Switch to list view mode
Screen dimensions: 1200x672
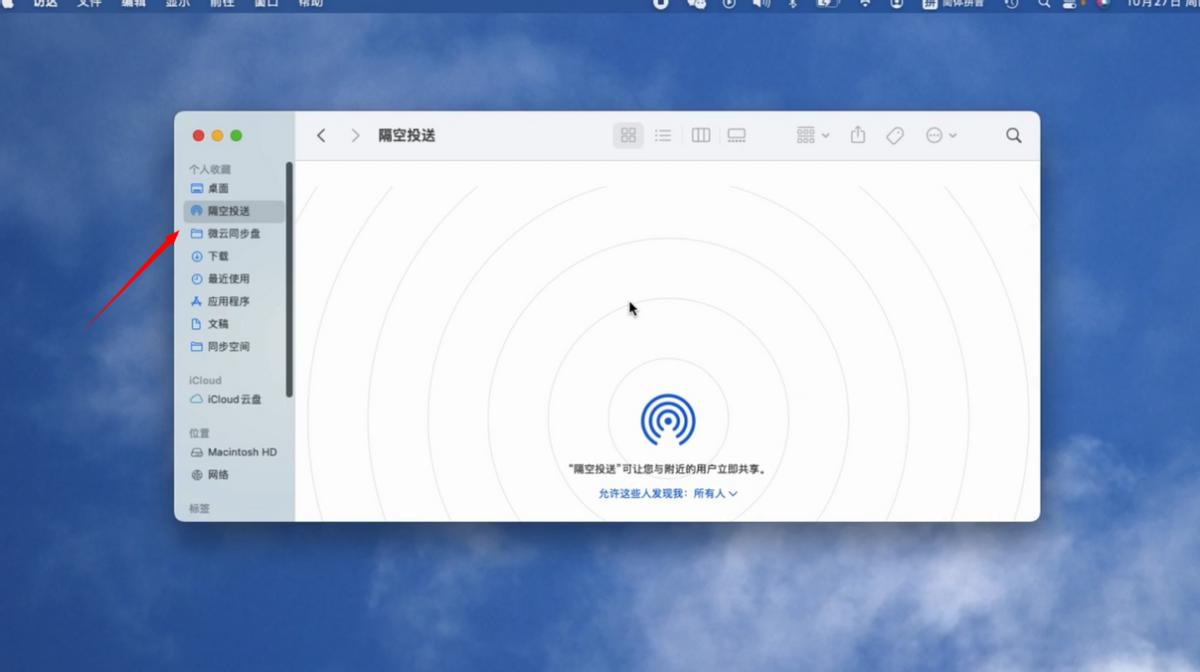tap(663, 135)
